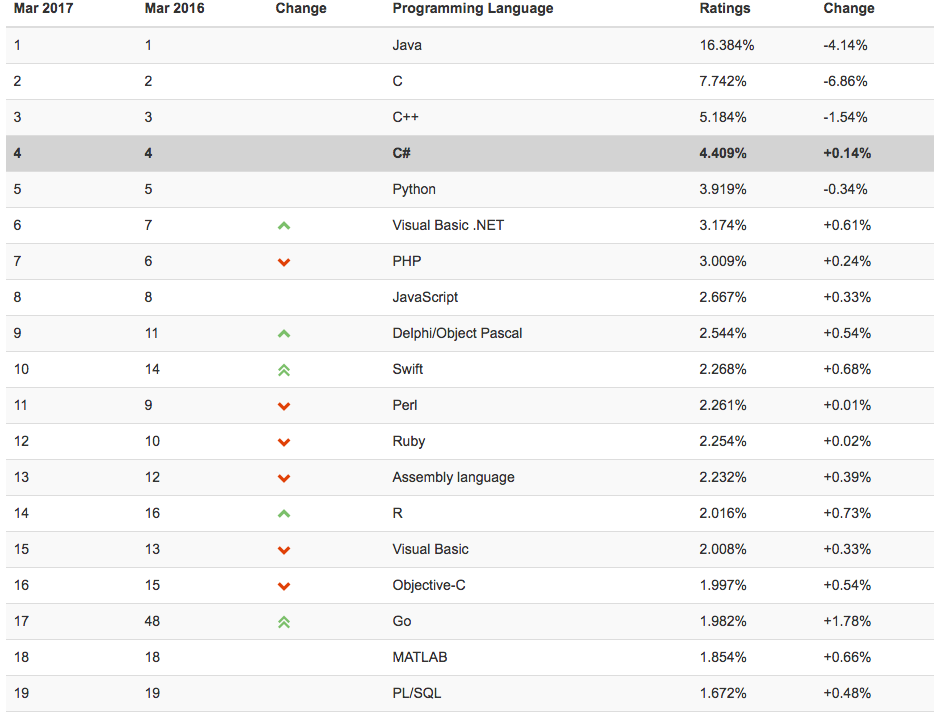Click the red down arrow next to PHP
Image resolution: width=948 pixels, height=720 pixels.
(284, 262)
